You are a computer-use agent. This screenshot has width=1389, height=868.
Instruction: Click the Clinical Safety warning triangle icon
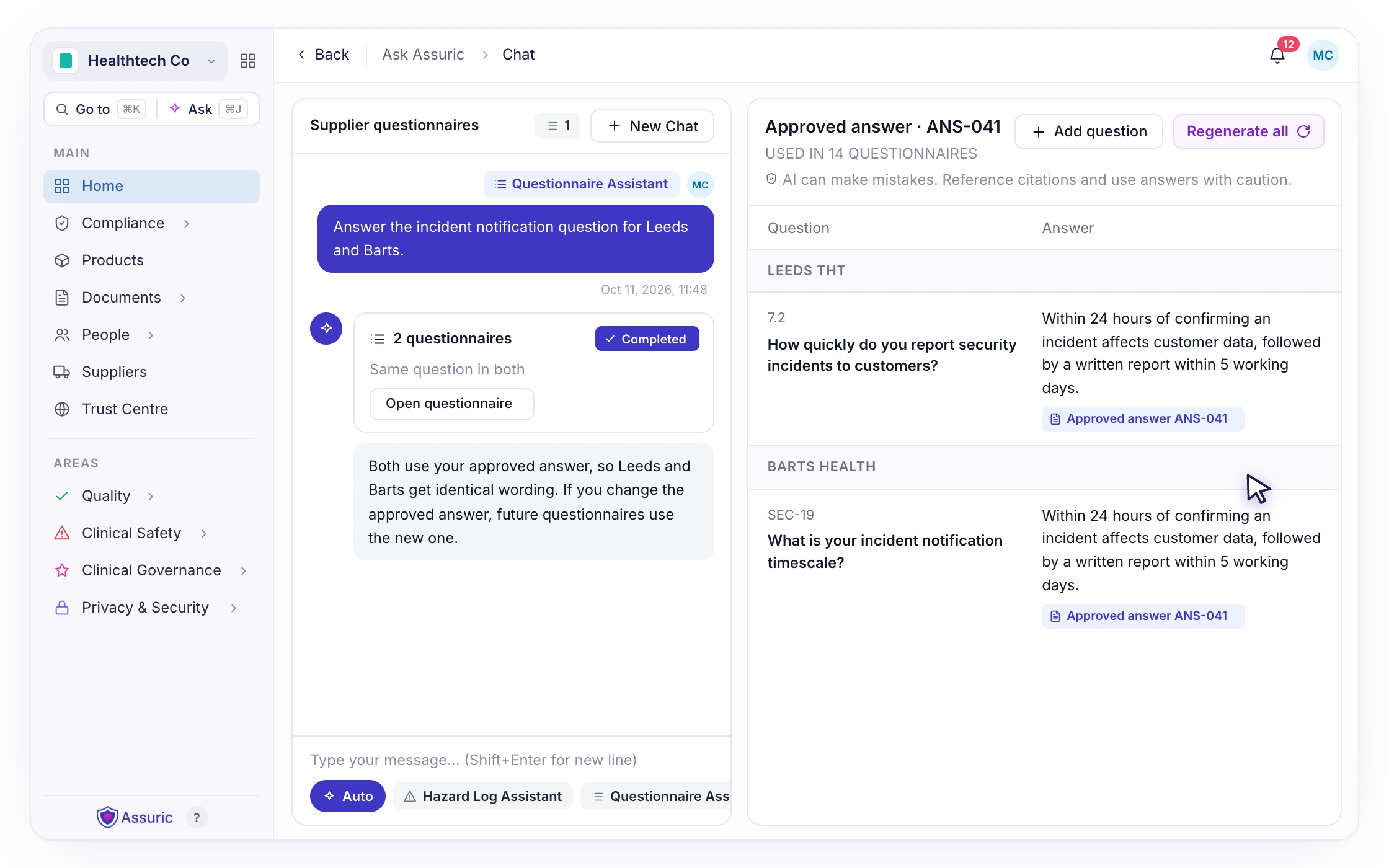coord(62,533)
